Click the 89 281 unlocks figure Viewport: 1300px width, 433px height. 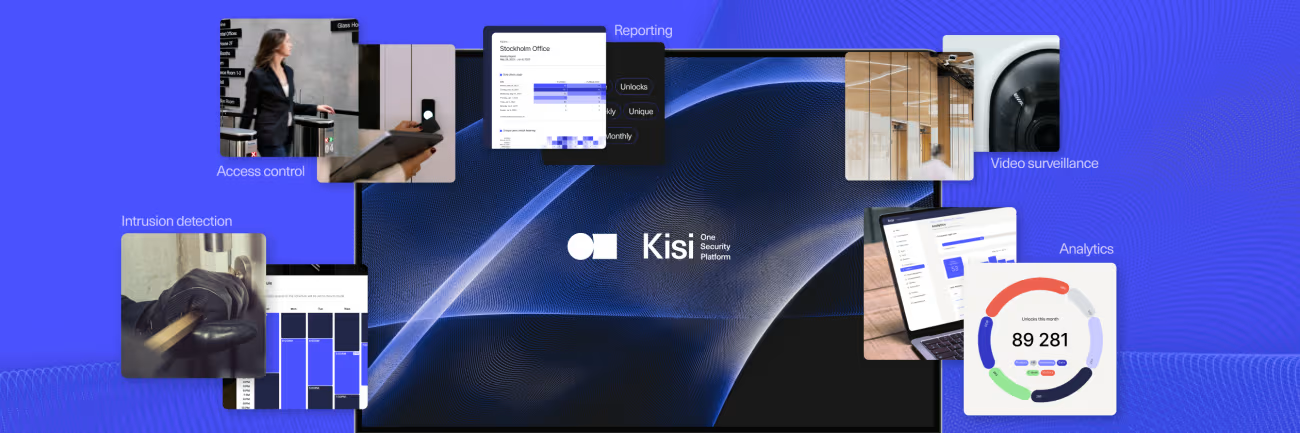[1040, 339]
